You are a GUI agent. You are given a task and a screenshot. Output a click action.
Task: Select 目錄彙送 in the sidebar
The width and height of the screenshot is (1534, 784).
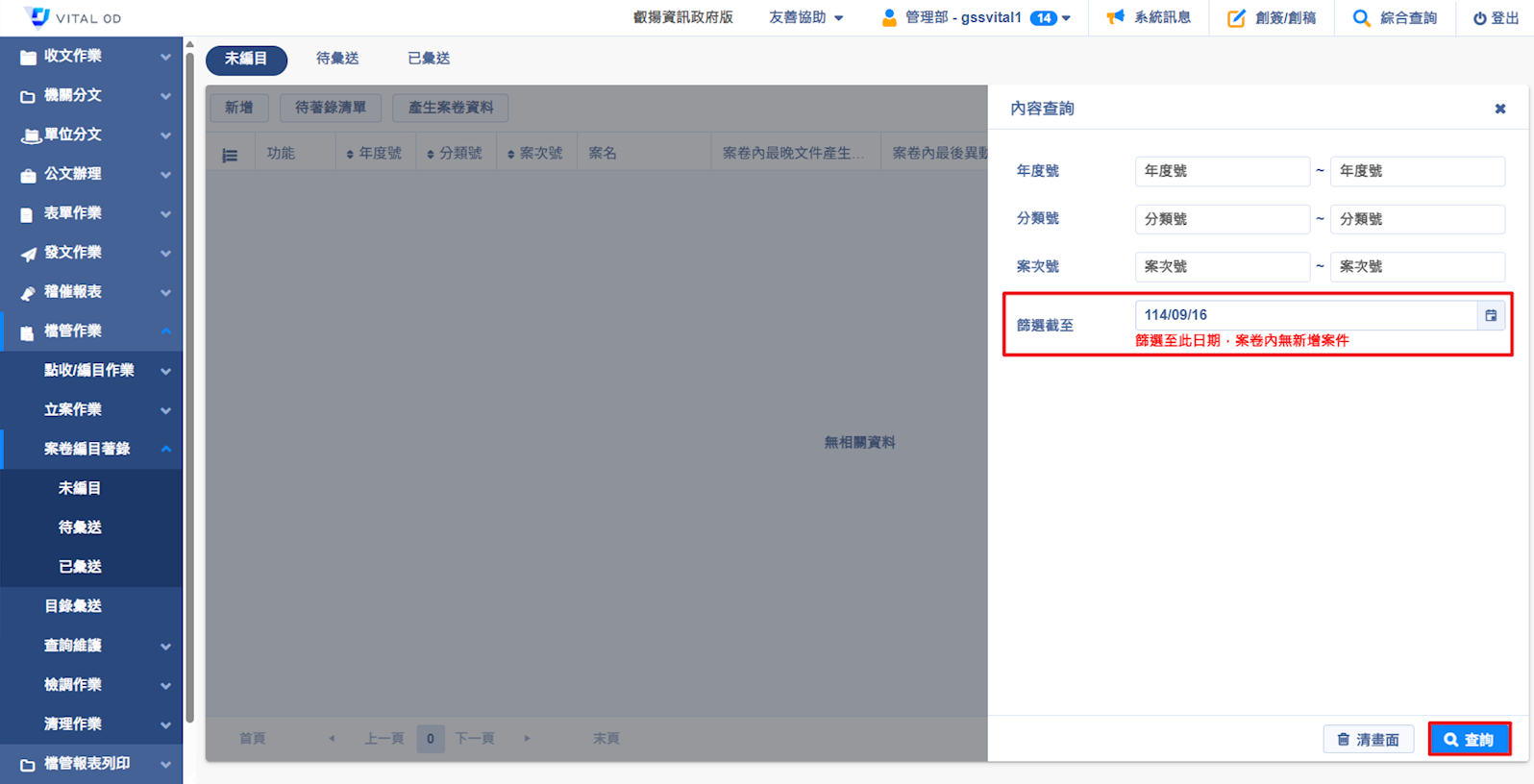[73, 606]
